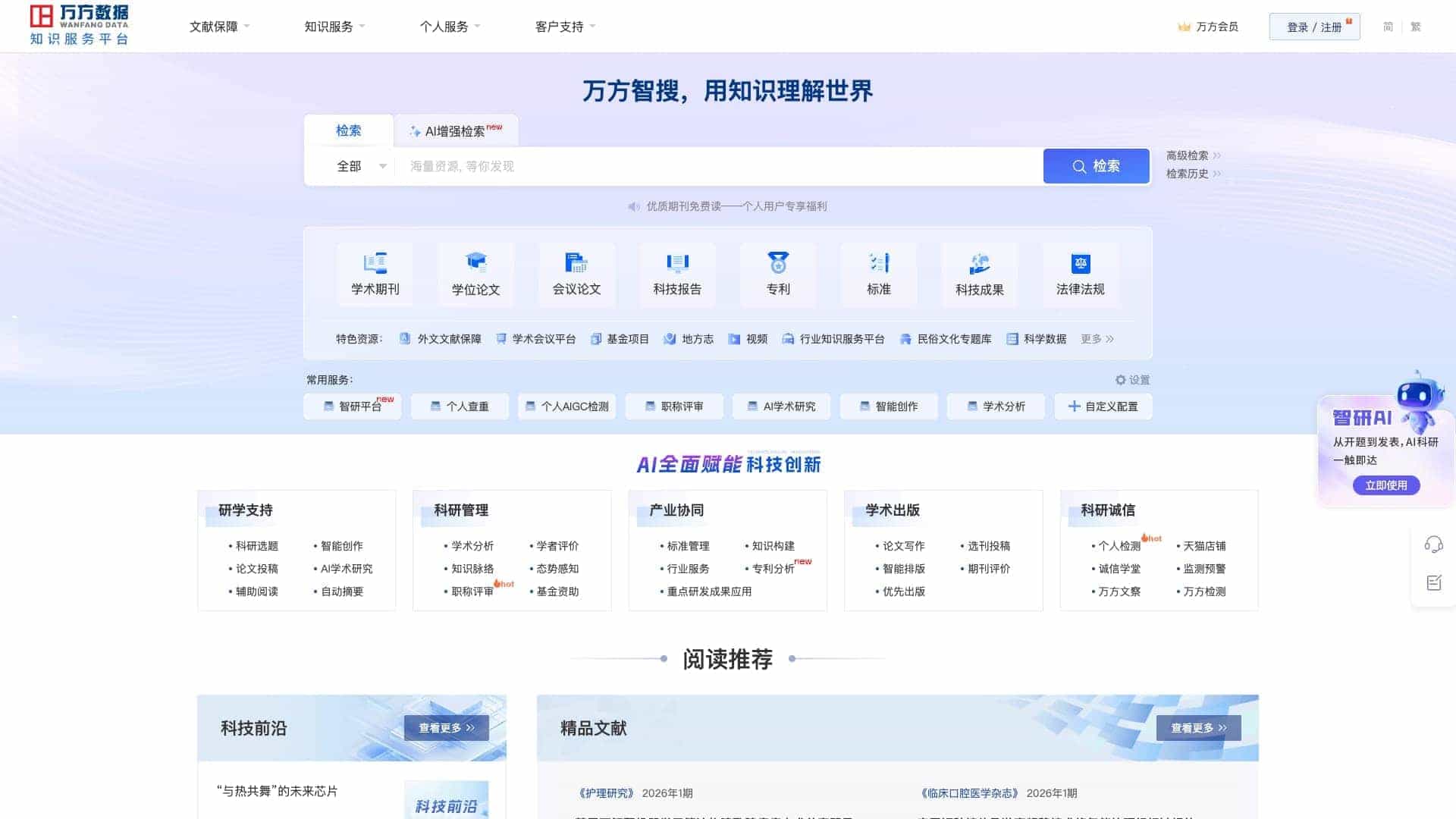Viewport: 1456px width, 819px height.
Task: Add a service via 自定义配置 plus
Action: pyautogui.click(x=1074, y=406)
